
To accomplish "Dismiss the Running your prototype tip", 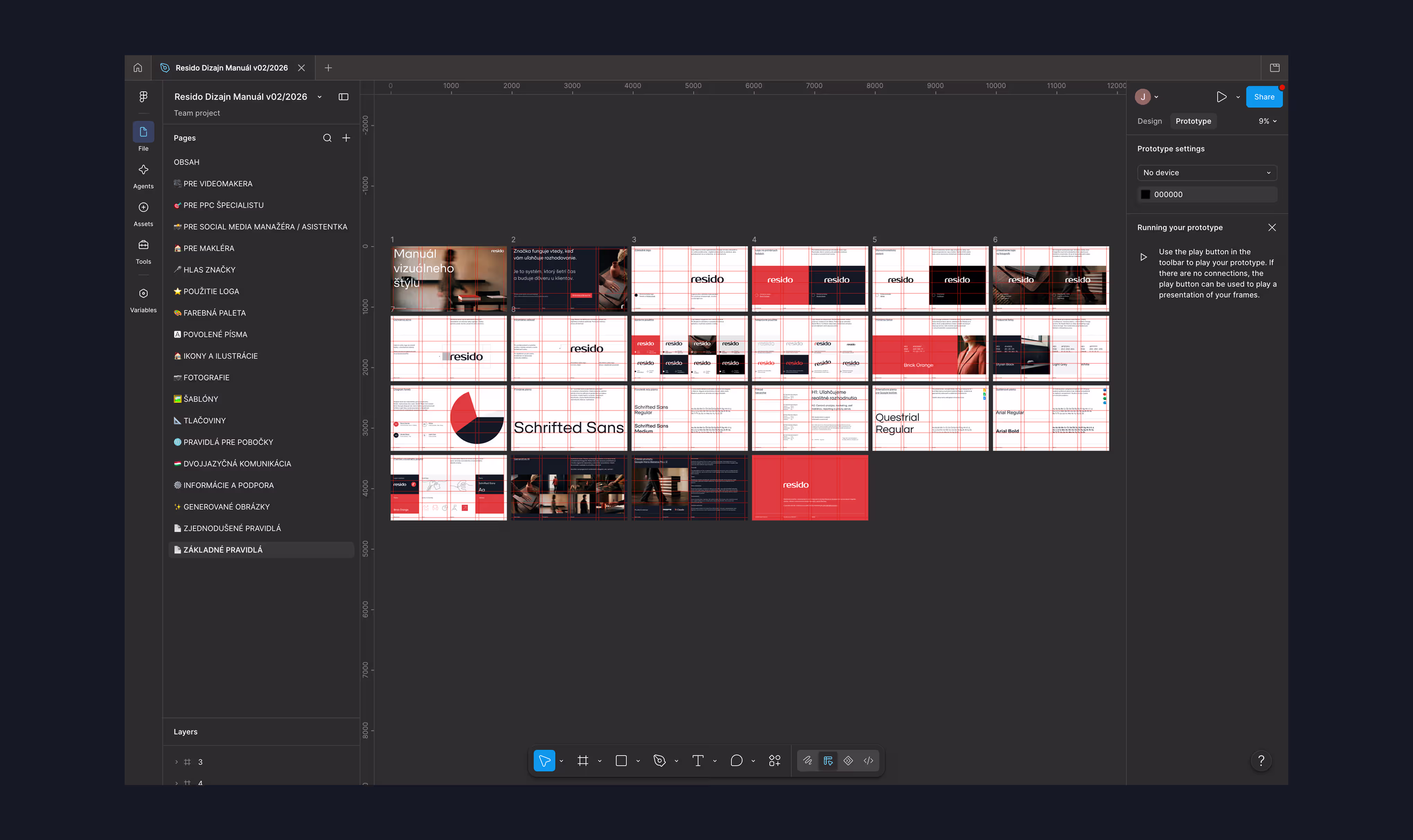I will tap(1272, 227).
